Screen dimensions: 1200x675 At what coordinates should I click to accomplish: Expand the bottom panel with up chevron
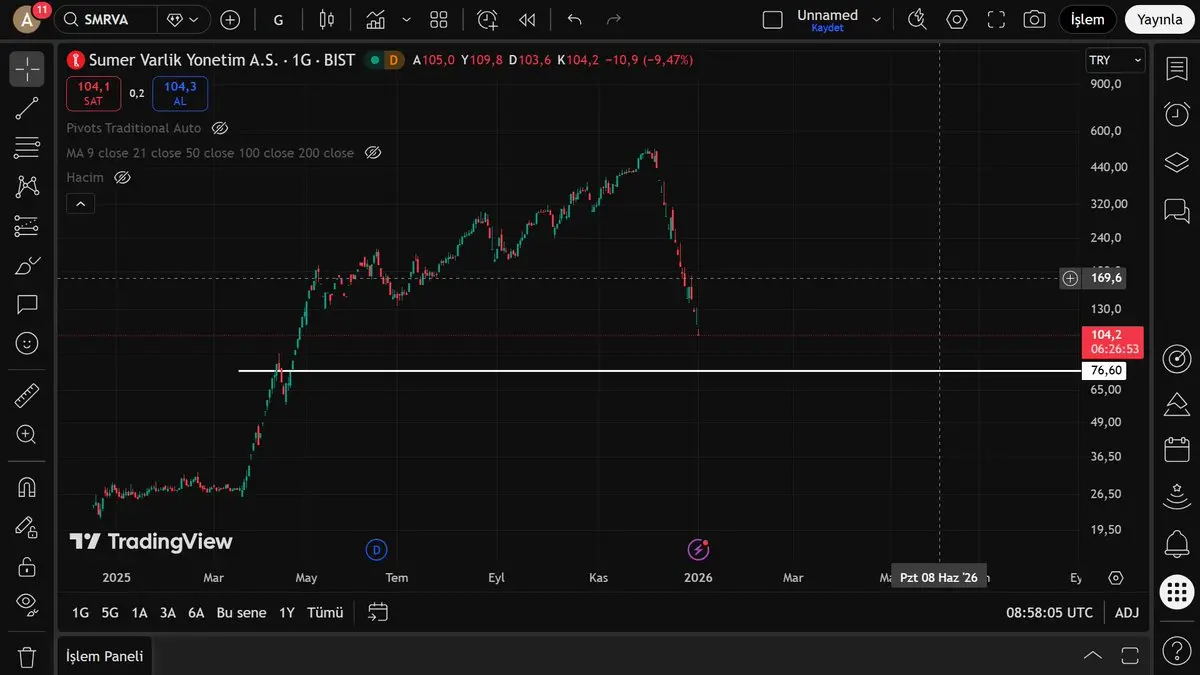click(x=1093, y=656)
